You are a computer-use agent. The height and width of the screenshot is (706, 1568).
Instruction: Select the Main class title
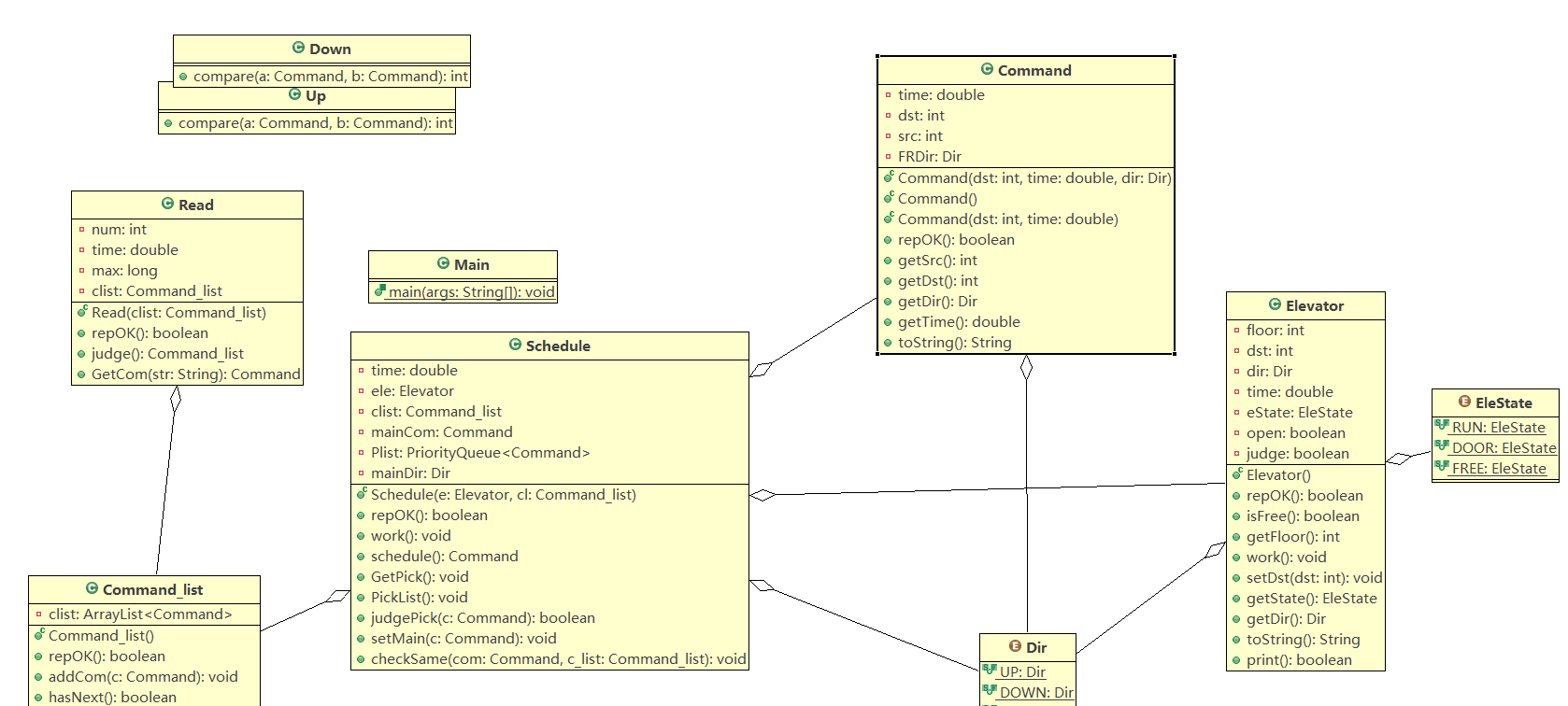(472, 264)
